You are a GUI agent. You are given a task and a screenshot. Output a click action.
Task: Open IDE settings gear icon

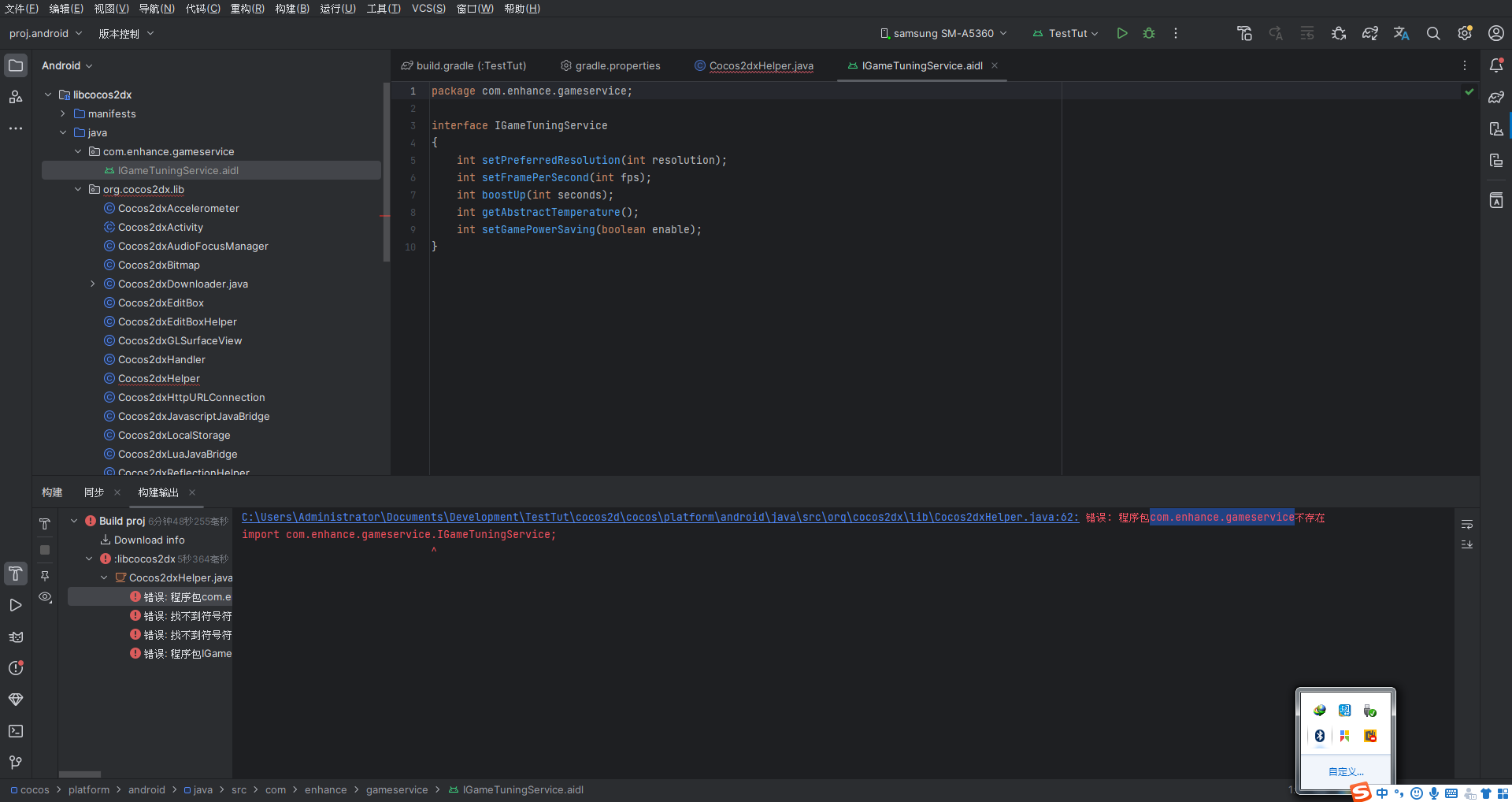click(1465, 33)
